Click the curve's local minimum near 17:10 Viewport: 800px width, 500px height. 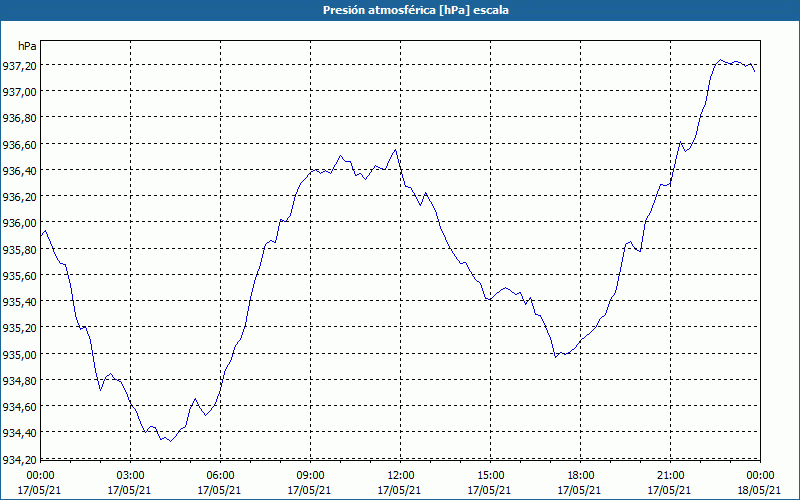tap(556, 357)
